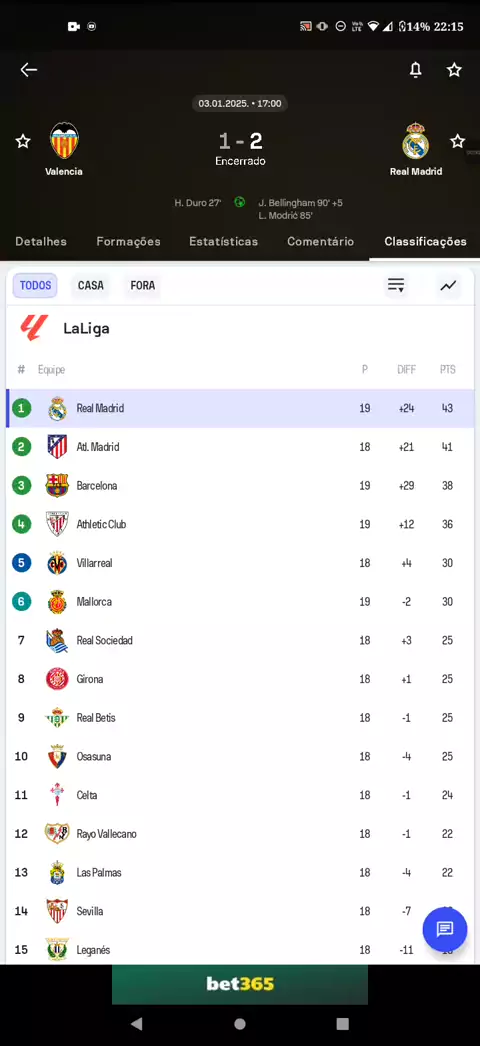Tap Android home navigation button
Image resolution: width=480 pixels, height=1046 pixels.
click(x=240, y=1024)
